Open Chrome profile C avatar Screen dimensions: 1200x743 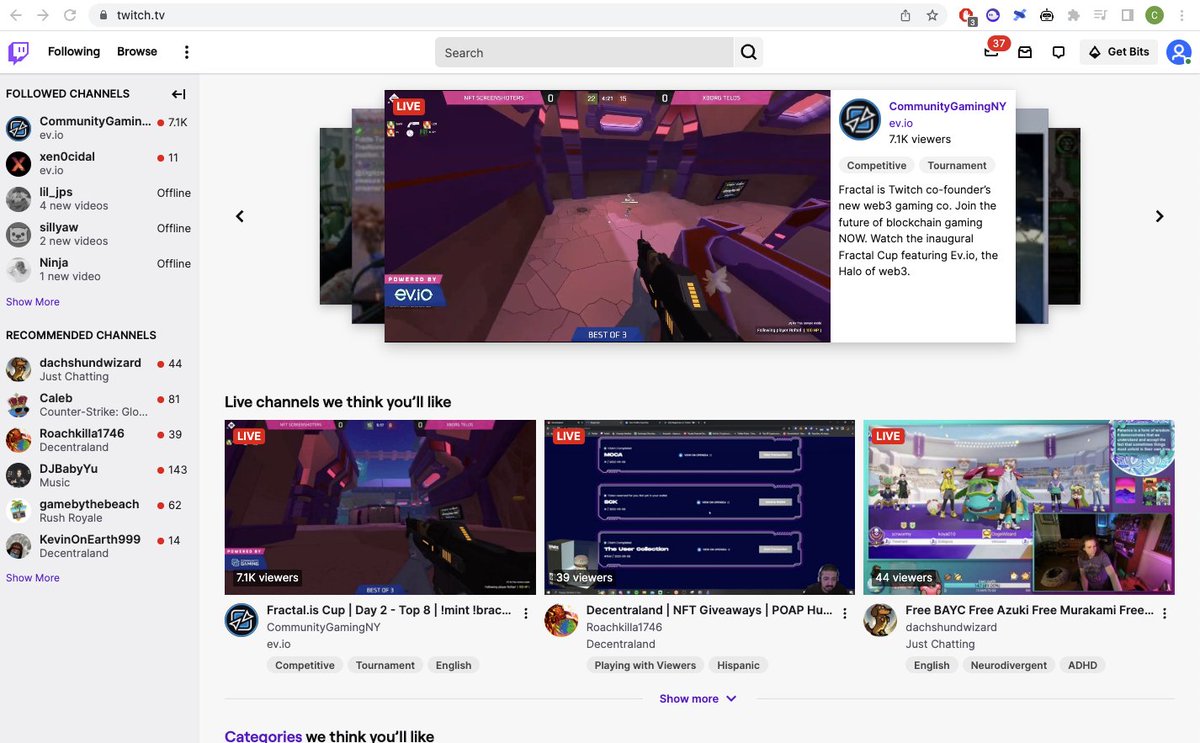1154,15
